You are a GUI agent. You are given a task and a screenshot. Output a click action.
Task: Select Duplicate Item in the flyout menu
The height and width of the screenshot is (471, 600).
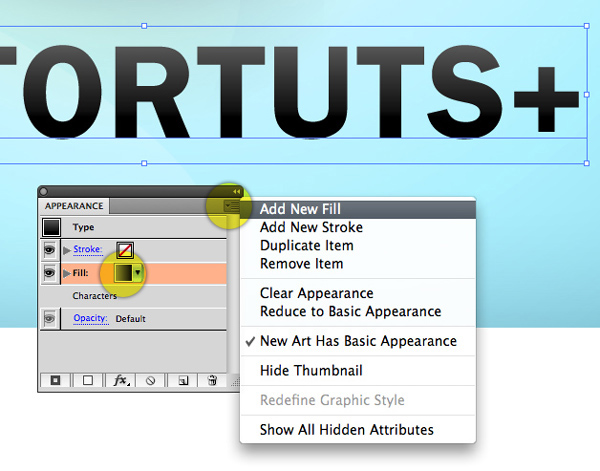358,245
